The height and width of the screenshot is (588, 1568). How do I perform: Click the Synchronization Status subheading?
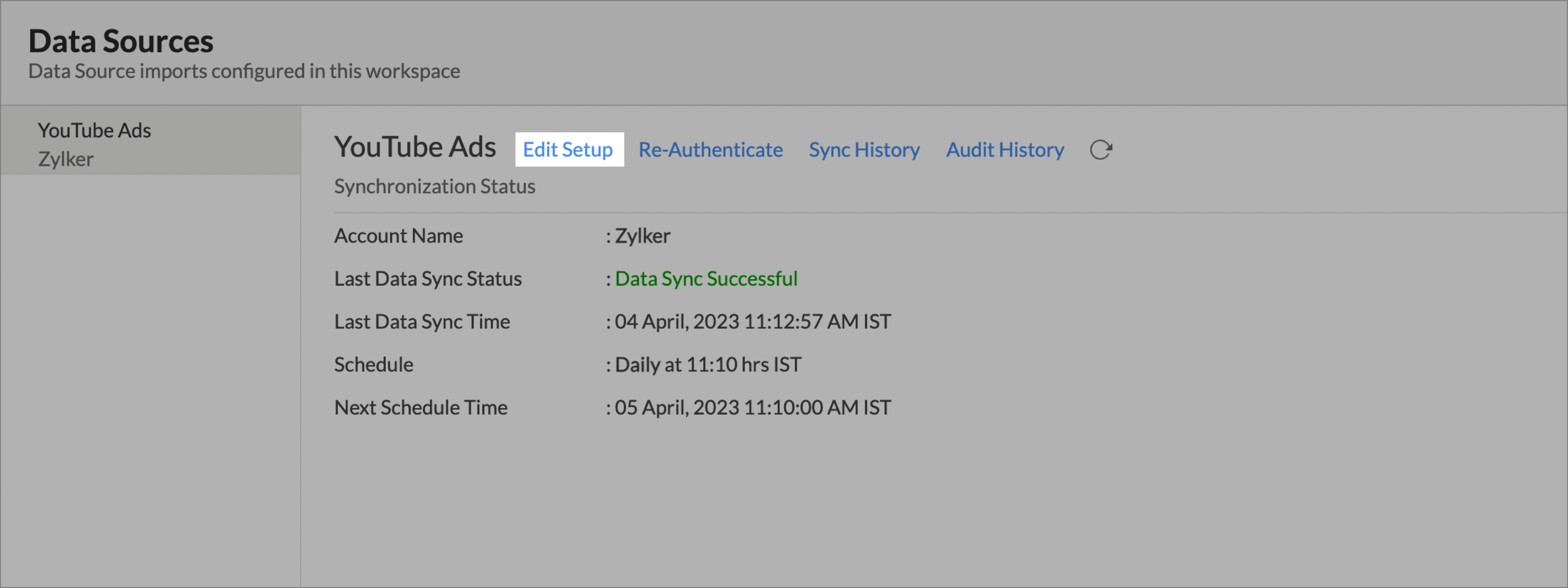435,186
